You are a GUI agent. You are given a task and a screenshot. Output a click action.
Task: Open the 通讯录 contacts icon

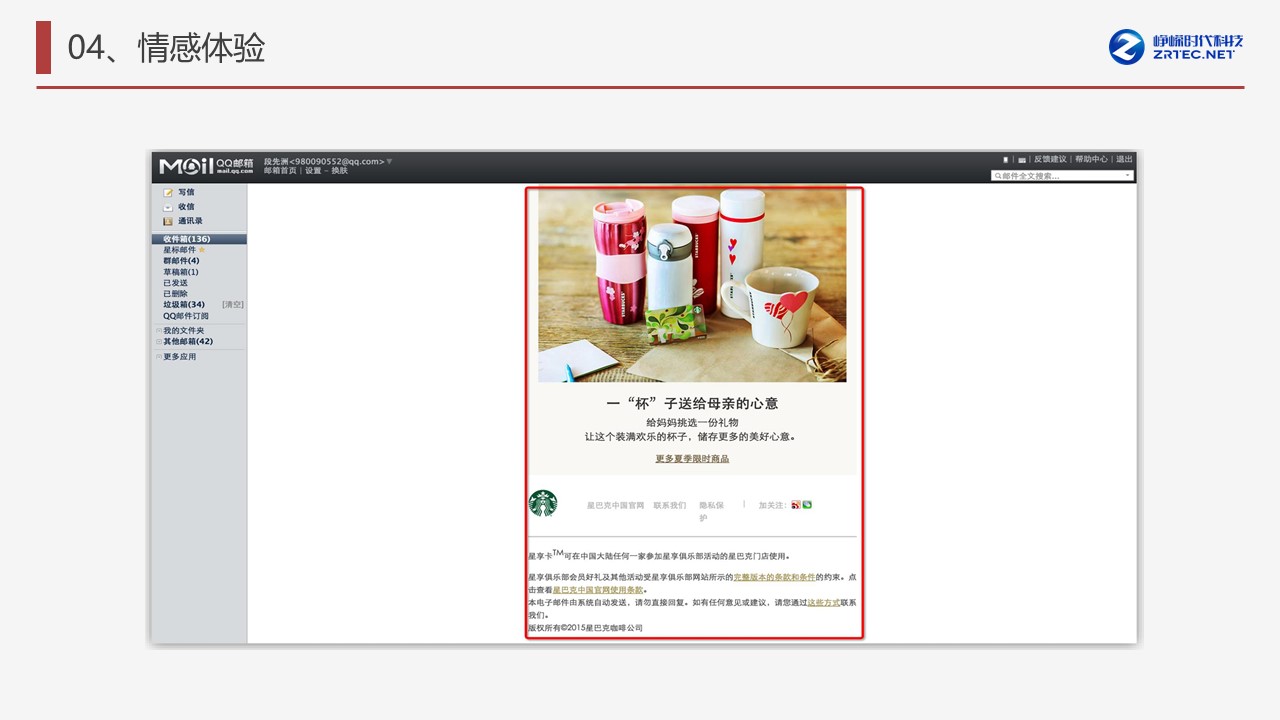coord(168,221)
